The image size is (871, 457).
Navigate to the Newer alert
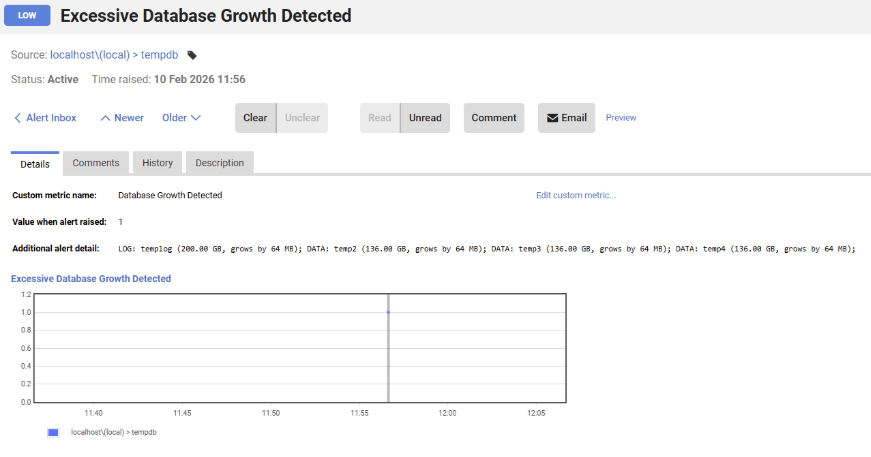coord(122,118)
